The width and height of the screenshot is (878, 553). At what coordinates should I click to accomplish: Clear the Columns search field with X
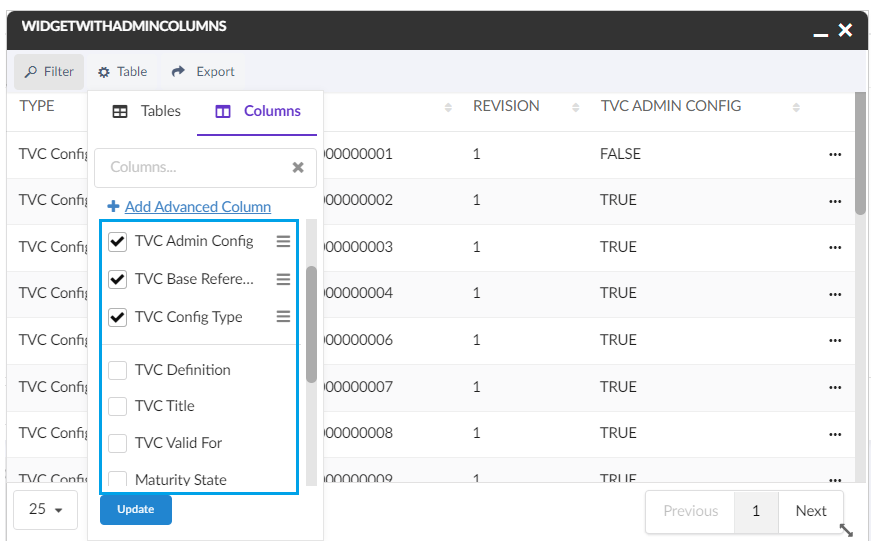pos(298,168)
